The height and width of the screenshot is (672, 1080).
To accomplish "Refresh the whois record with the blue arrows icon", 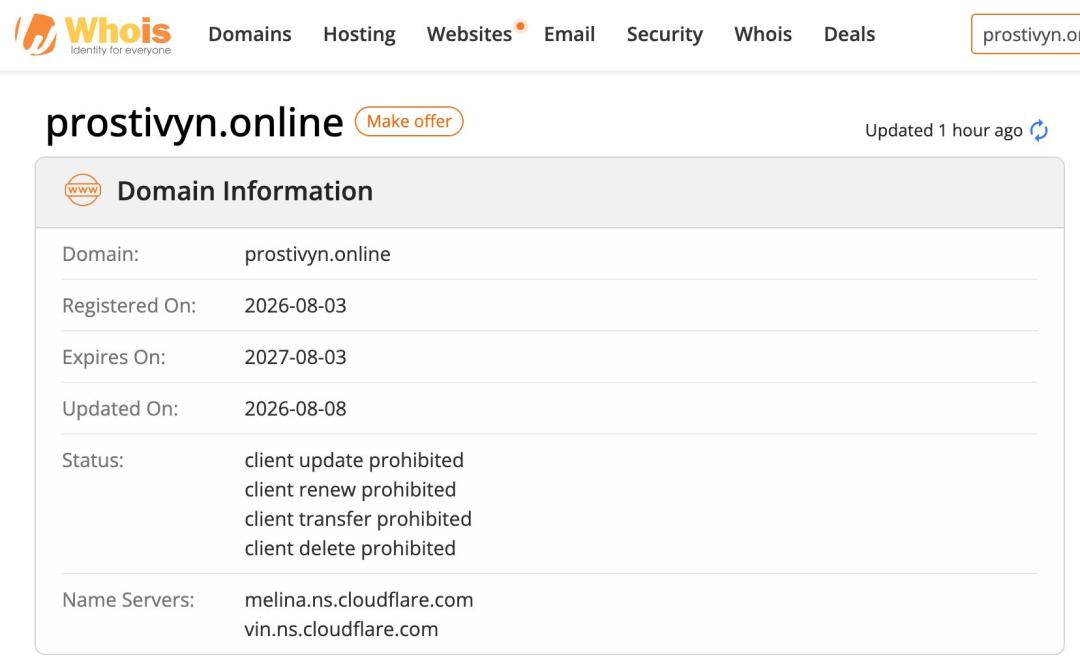I will point(1039,130).
